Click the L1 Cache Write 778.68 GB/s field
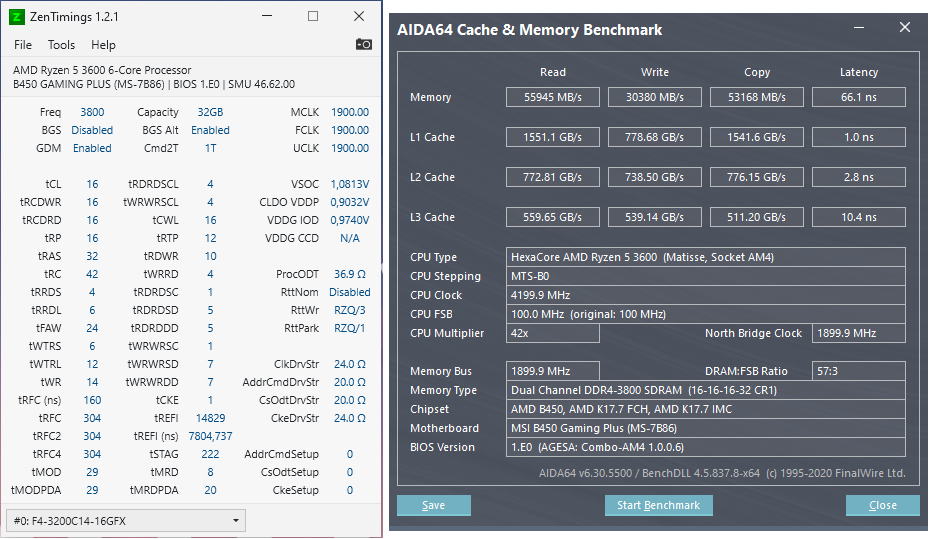This screenshot has height=539, width=930. point(655,137)
